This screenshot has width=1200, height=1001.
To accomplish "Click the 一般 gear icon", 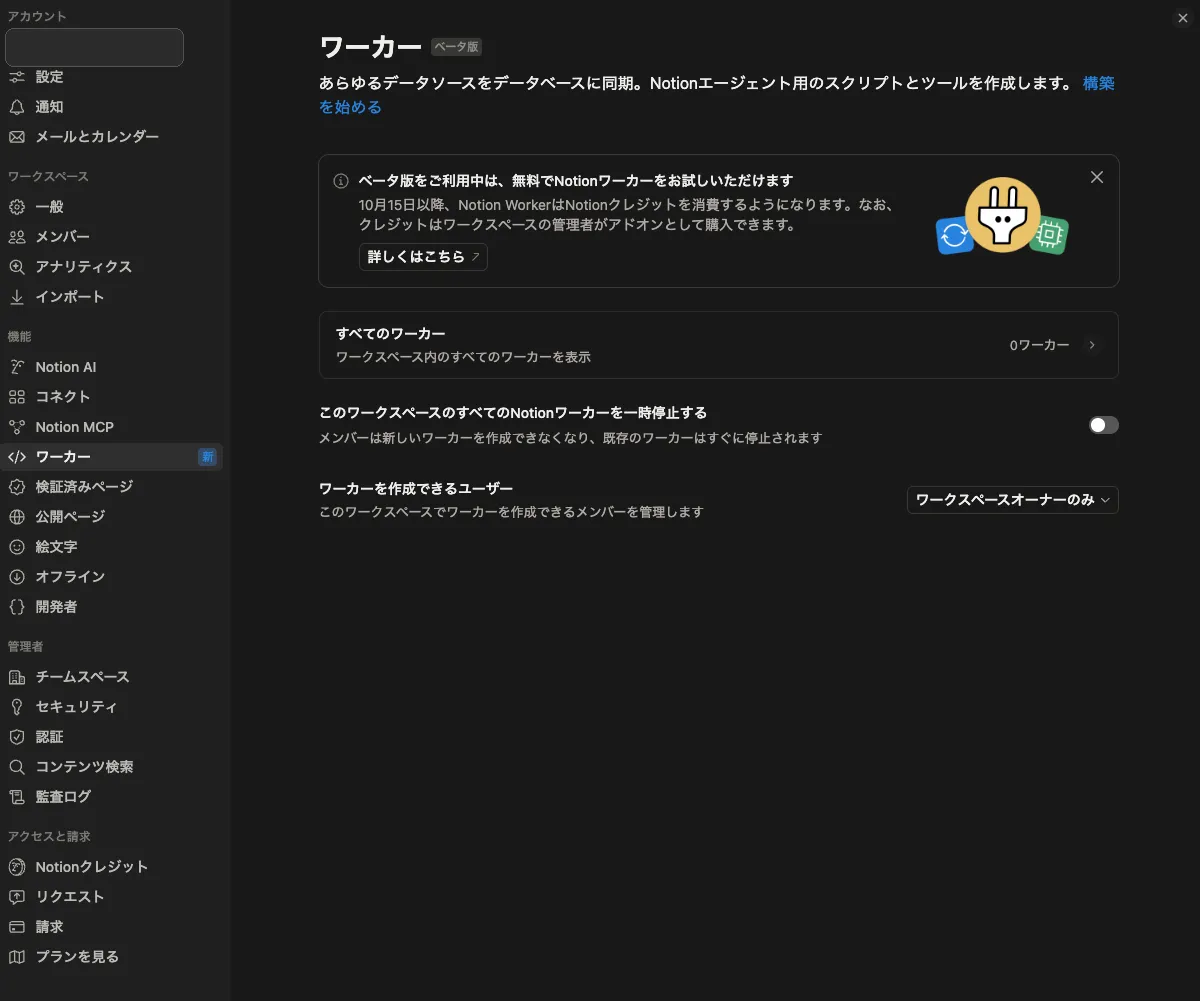I will tap(17, 207).
